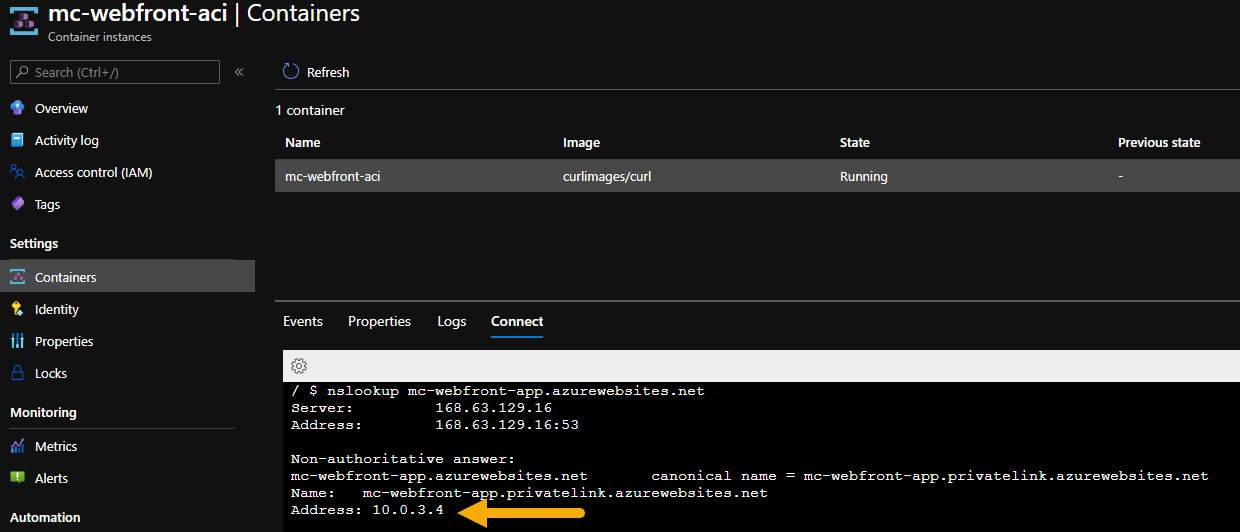Select Containers under Settings
Viewport: 1240px width, 532px height.
click(66, 277)
